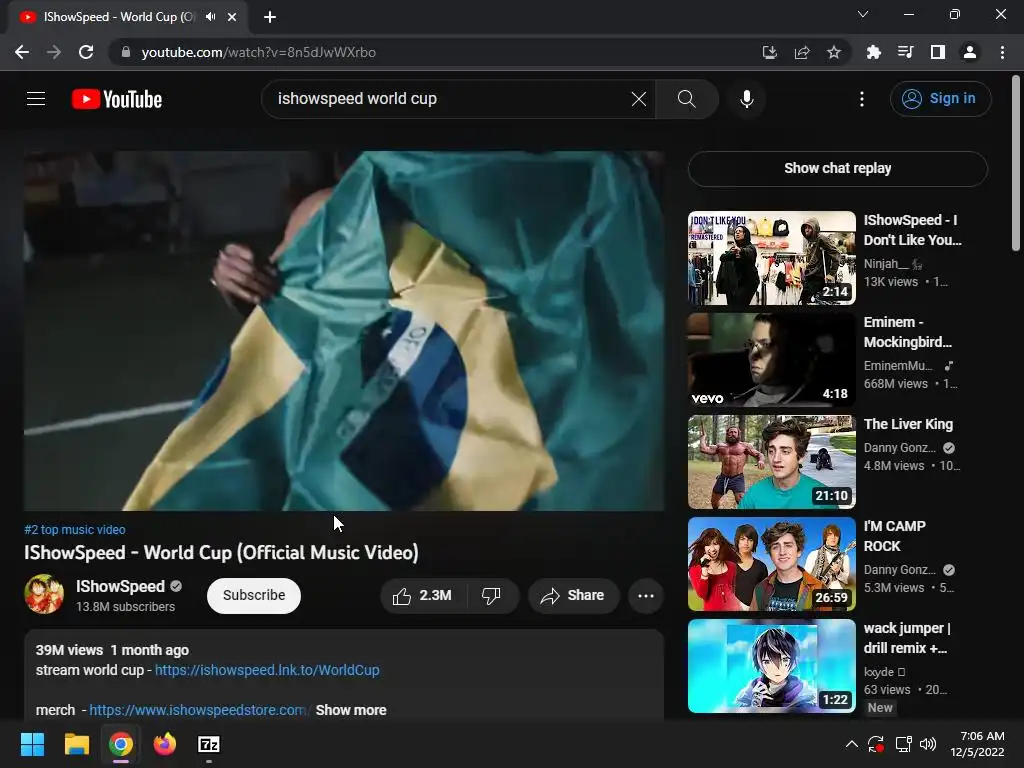Click the #2 top music video link

[x=74, y=530]
